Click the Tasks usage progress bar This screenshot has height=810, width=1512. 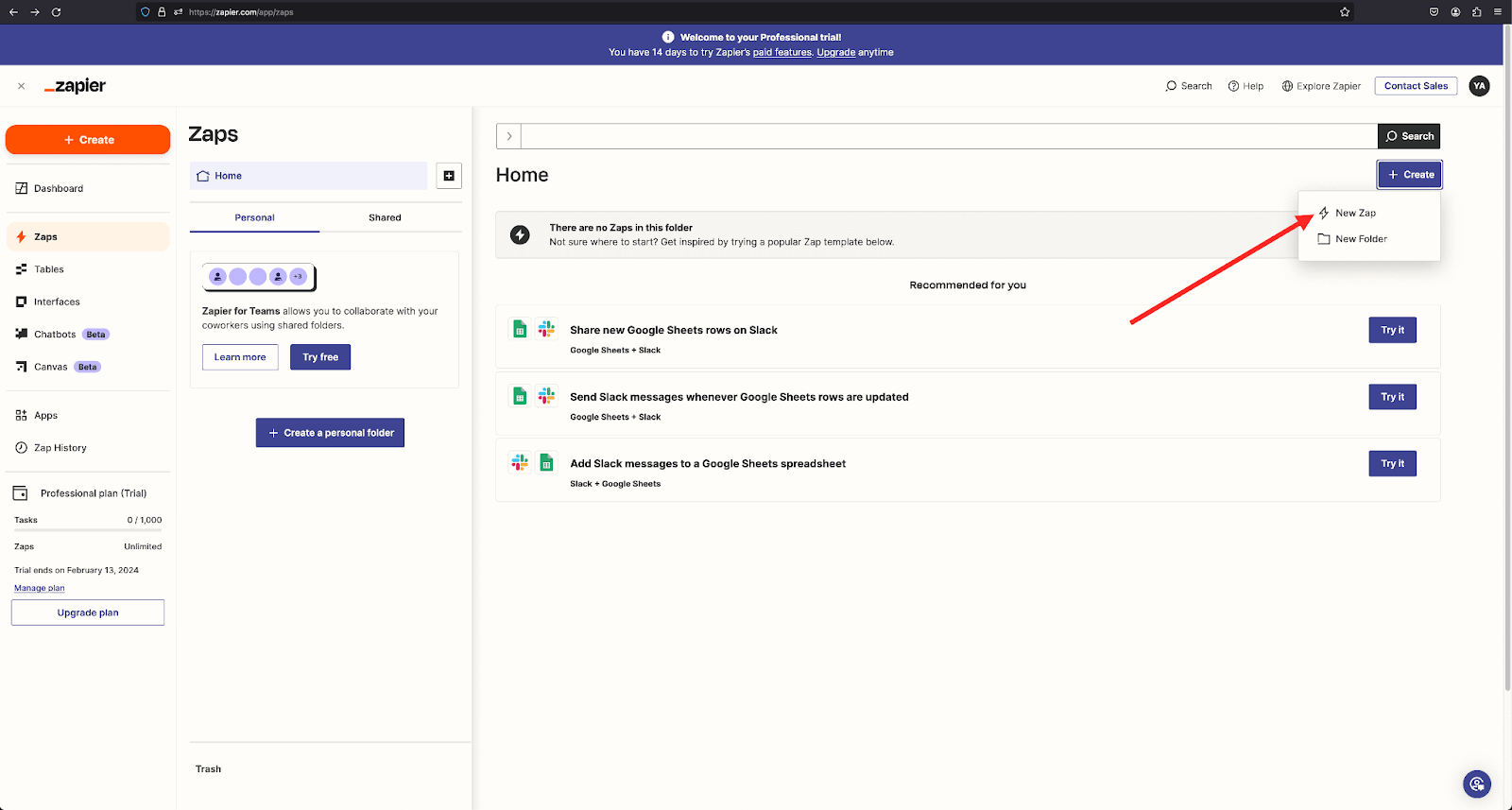coord(88,530)
